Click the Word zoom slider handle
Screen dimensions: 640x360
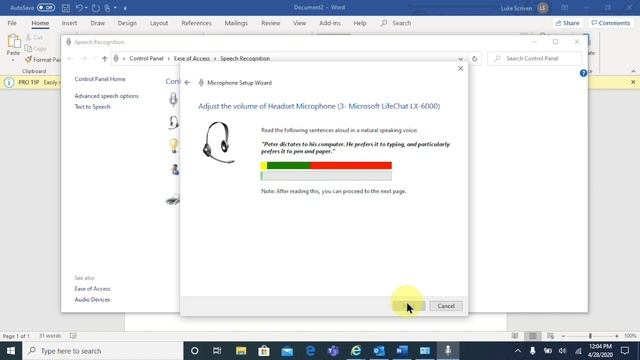(x=590, y=336)
